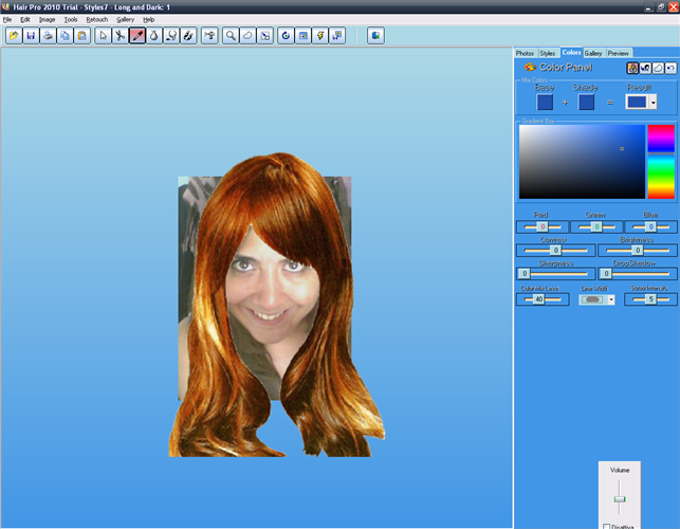Select the scissors cut tool

pyautogui.click(x=119, y=35)
